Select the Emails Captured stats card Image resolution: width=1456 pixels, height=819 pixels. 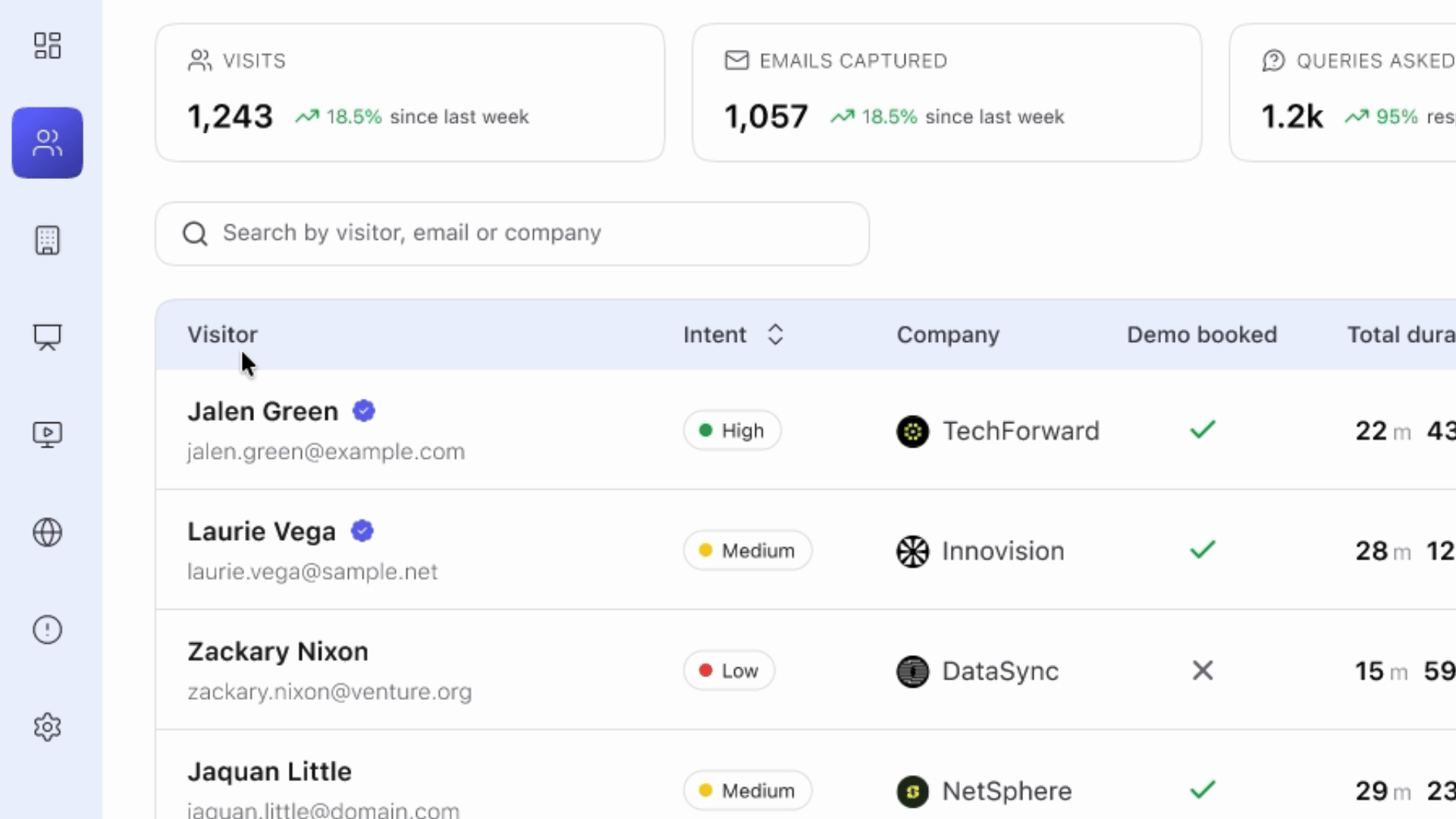pyautogui.click(x=946, y=93)
